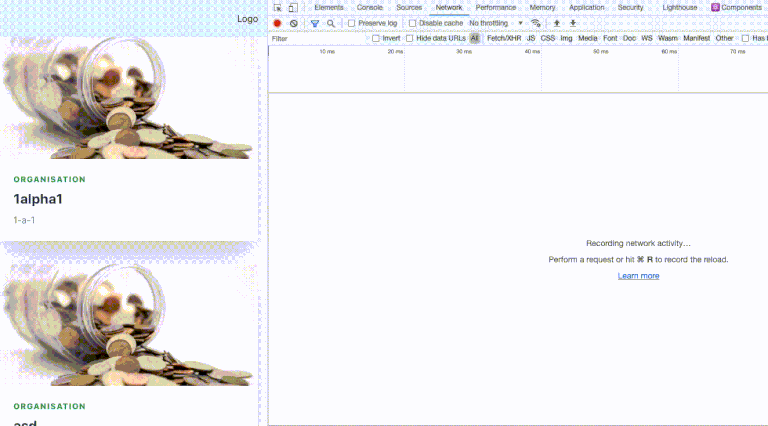The width and height of the screenshot is (768, 426).
Task: Clear the network log icon
Action: click(x=293, y=23)
